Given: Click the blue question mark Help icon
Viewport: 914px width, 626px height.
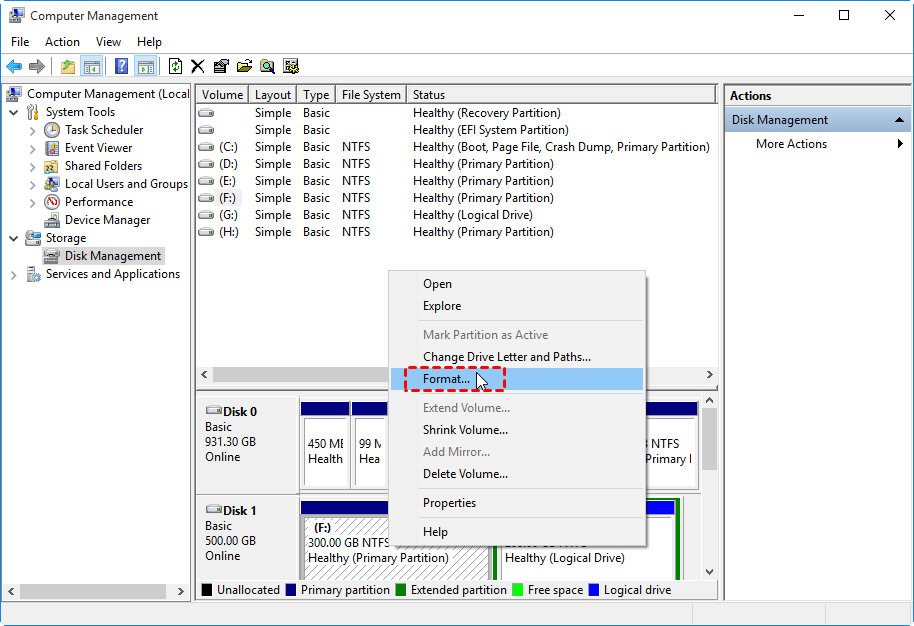Looking at the screenshot, I should coord(121,66).
